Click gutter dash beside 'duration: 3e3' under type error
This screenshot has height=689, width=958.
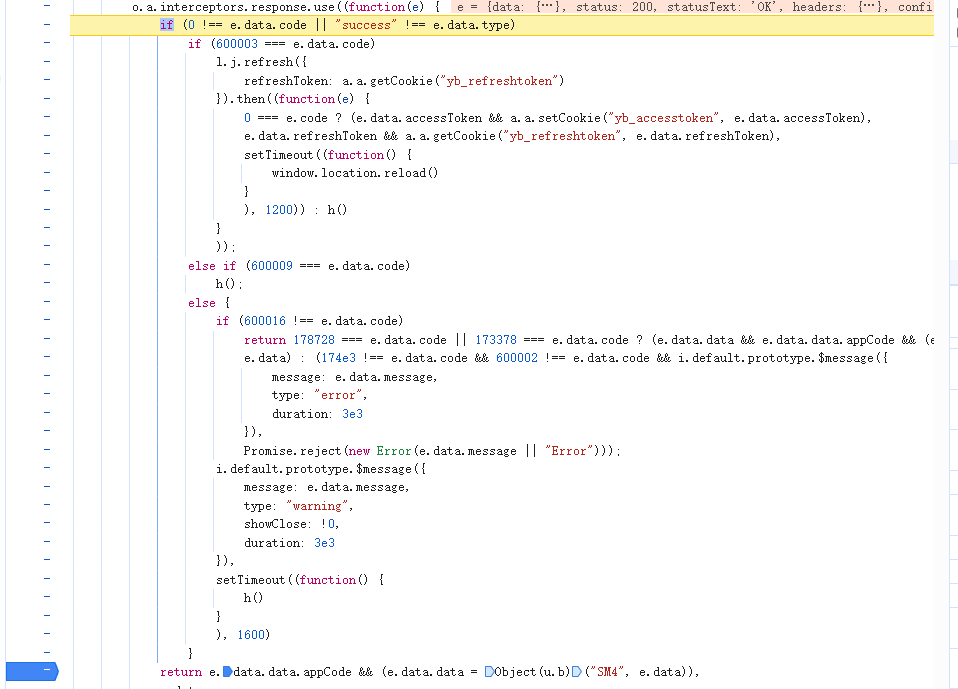click(x=47, y=412)
